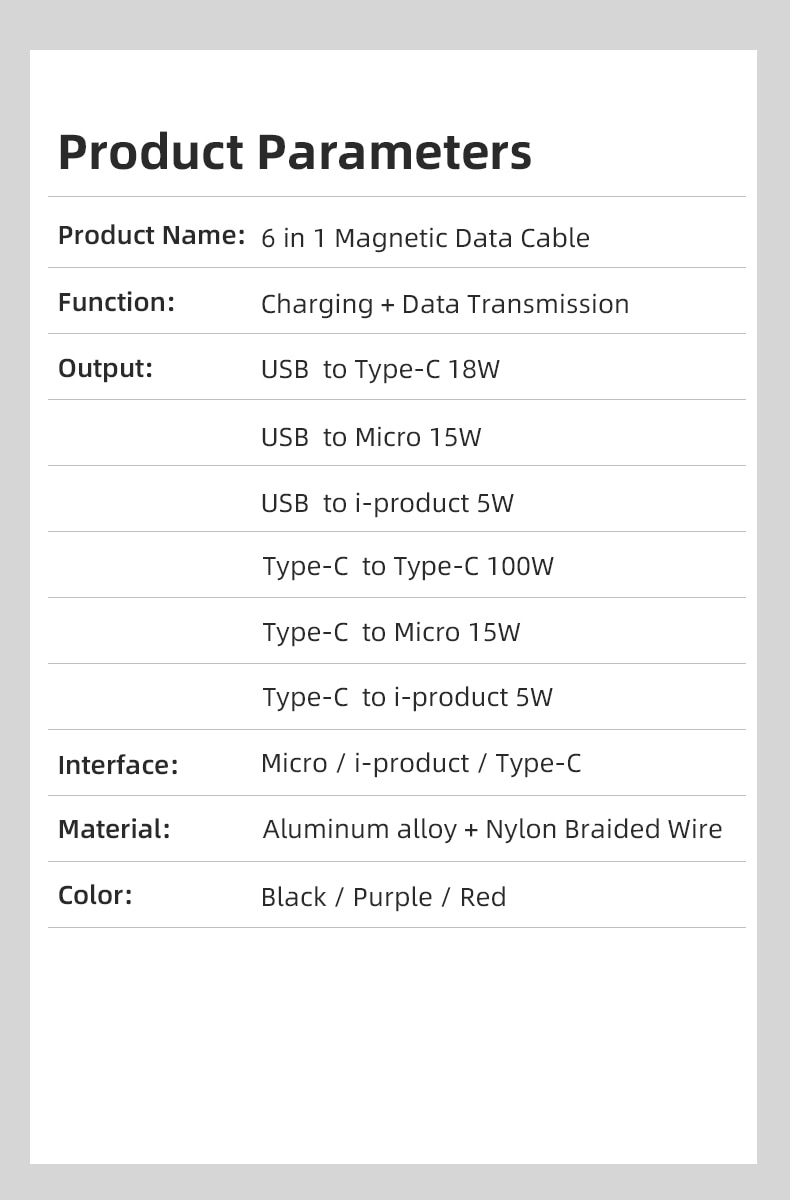Click the Product Parameters heading
The width and height of the screenshot is (790, 1200).
(x=294, y=152)
